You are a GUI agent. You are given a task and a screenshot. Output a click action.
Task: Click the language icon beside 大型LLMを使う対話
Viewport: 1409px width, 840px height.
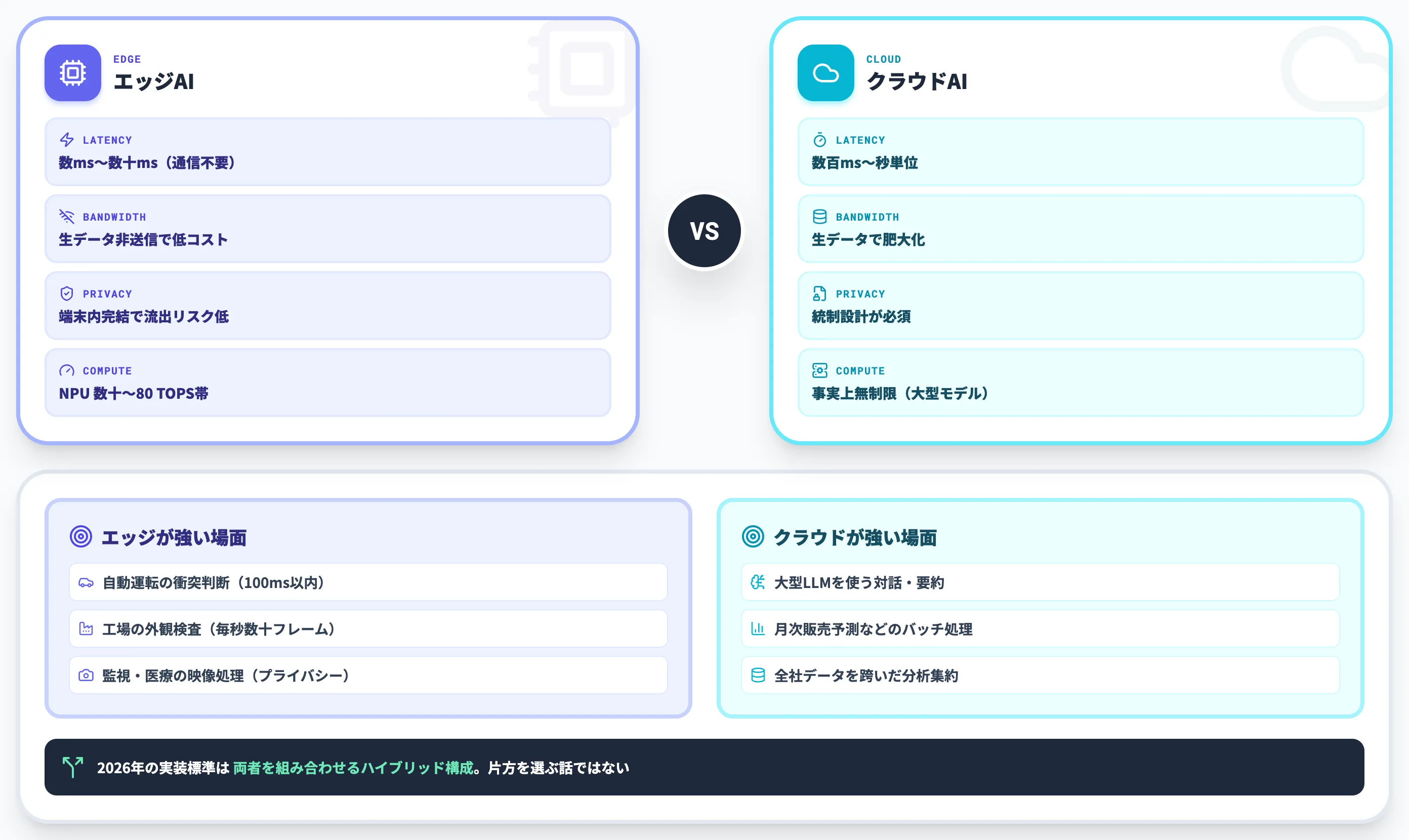pyautogui.click(x=758, y=582)
